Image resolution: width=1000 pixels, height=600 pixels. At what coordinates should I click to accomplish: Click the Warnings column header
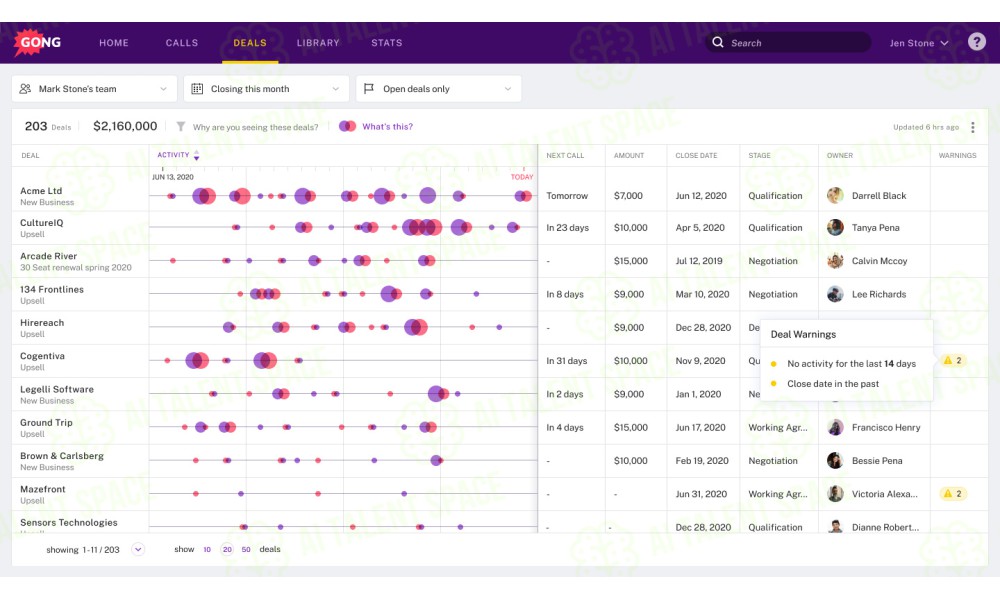[957, 156]
